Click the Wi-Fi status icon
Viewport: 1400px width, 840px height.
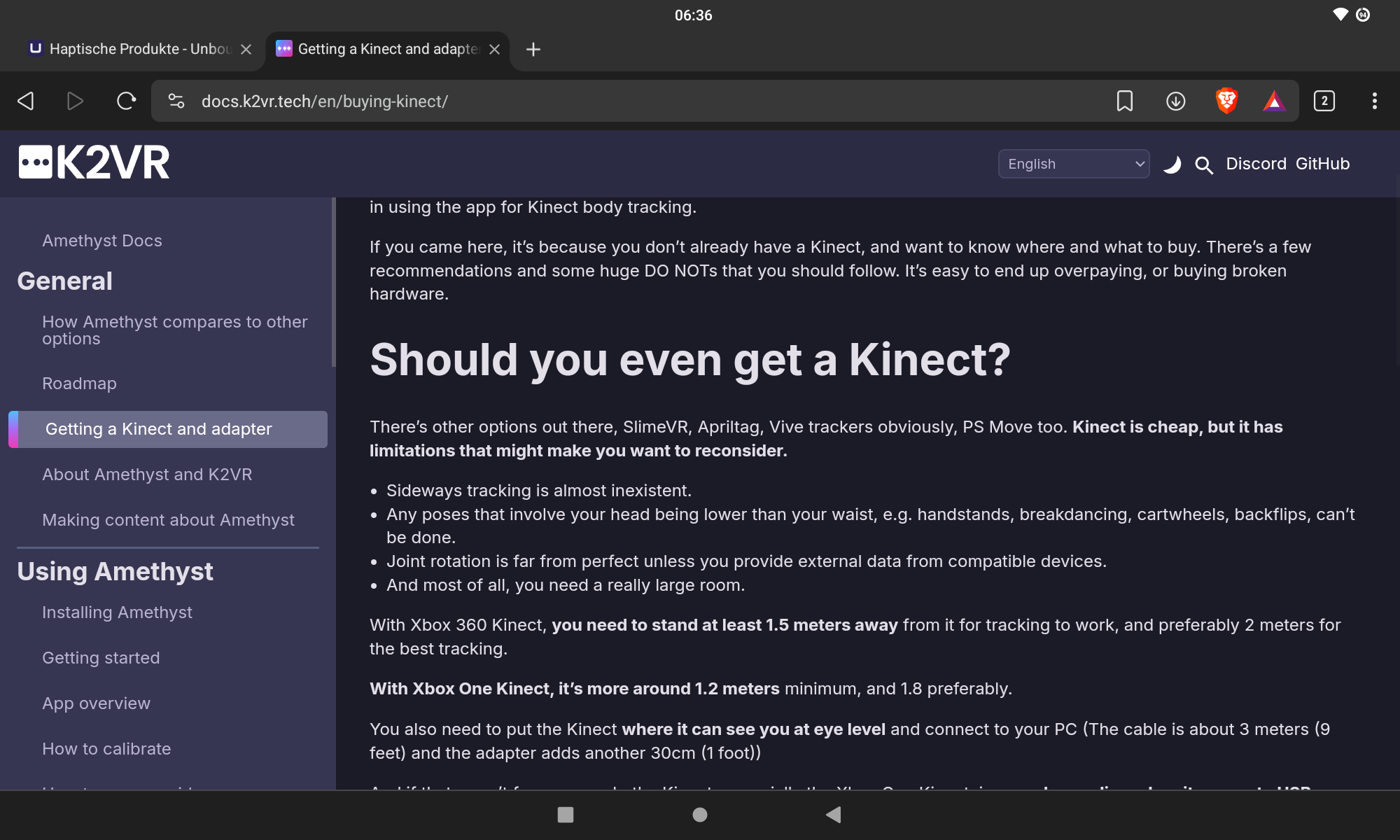pos(1340,15)
